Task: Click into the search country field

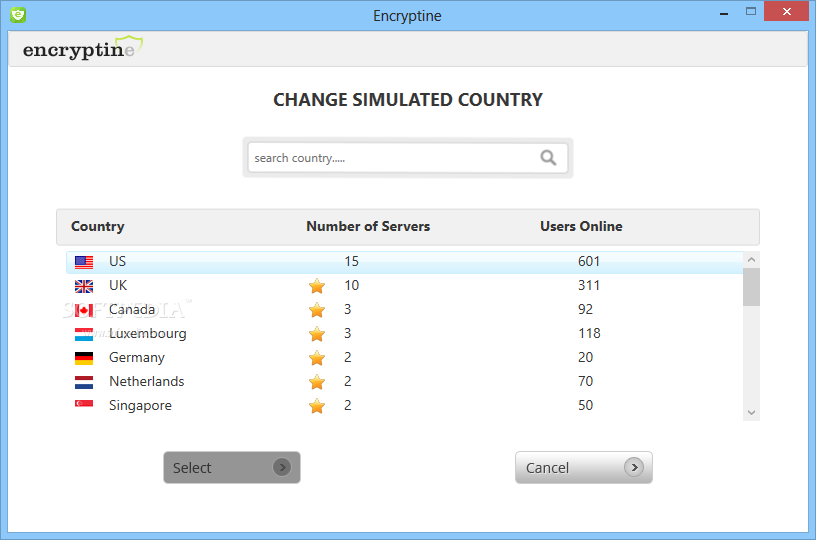Action: [x=407, y=158]
